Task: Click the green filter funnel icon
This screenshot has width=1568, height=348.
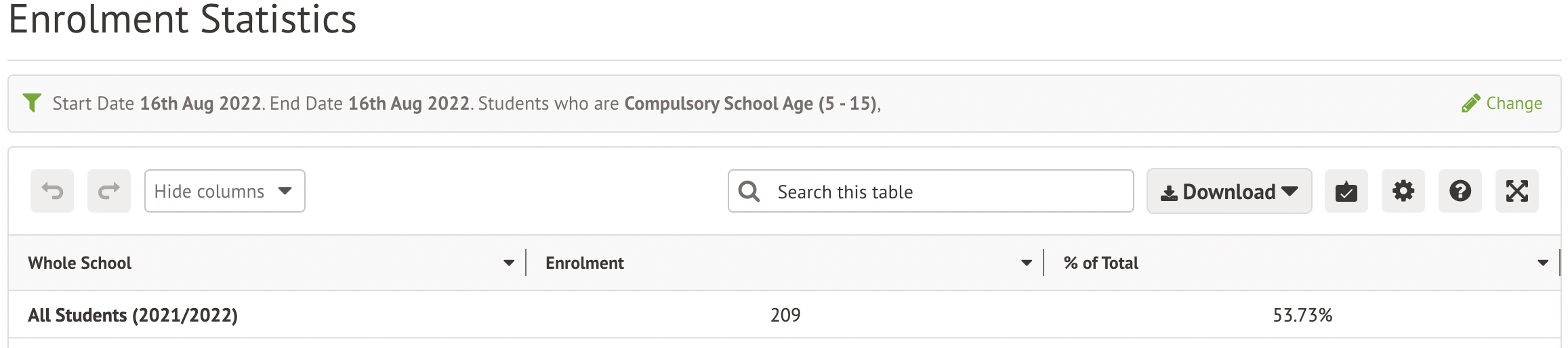Action: (x=32, y=103)
